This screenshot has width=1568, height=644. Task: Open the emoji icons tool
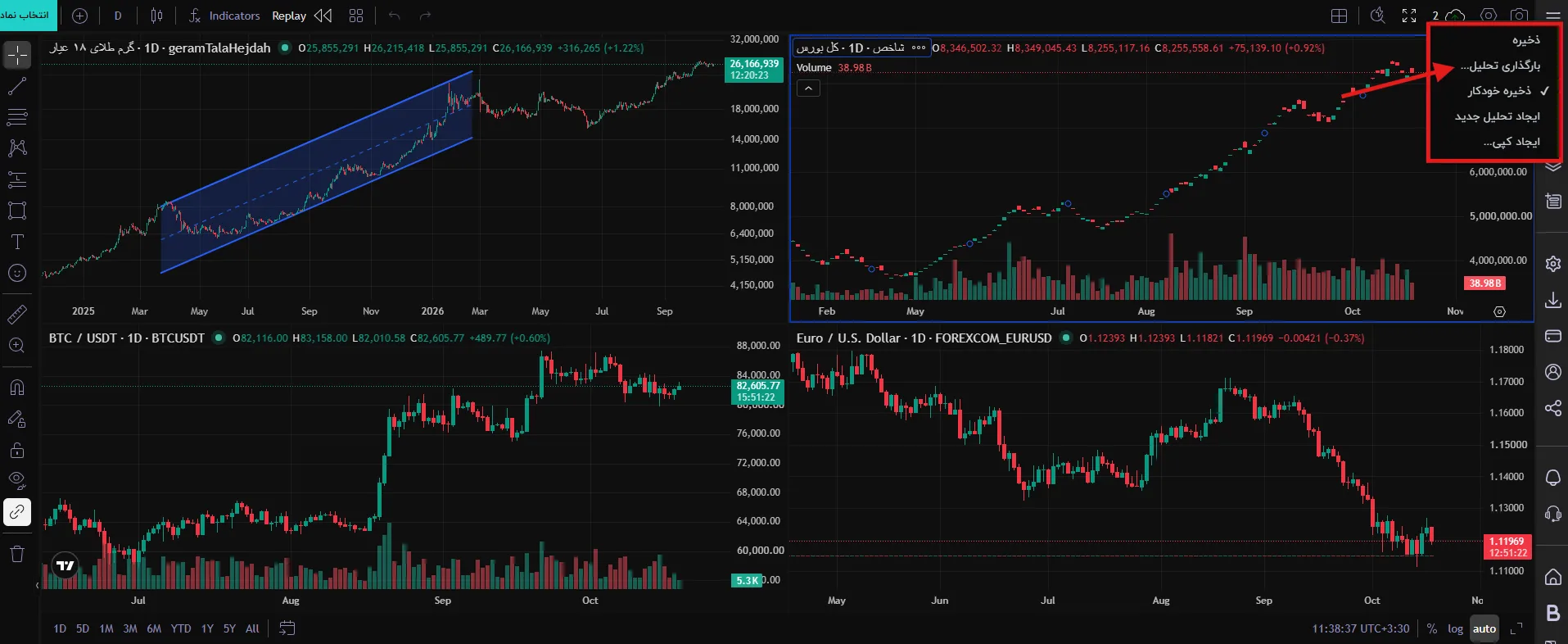pos(17,273)
